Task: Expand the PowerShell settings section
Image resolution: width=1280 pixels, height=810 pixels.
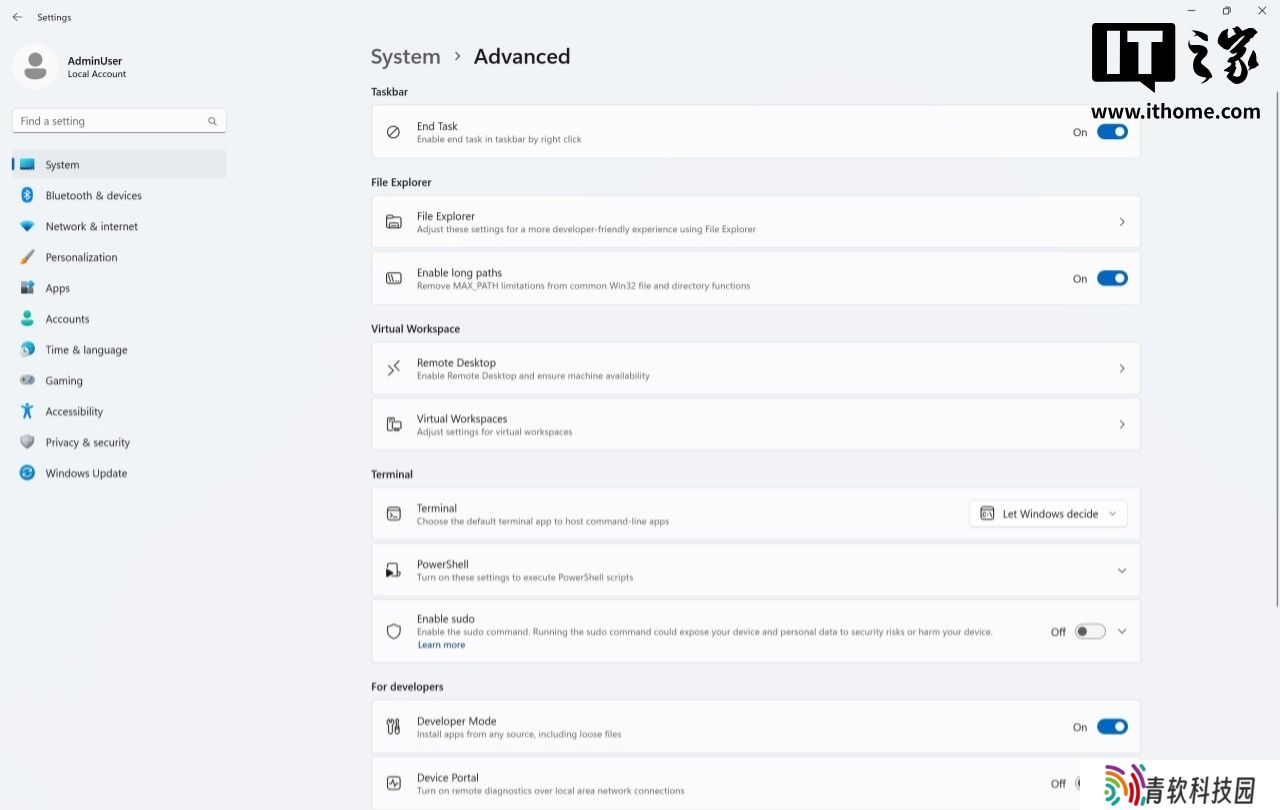Action: click(1121, 571)
